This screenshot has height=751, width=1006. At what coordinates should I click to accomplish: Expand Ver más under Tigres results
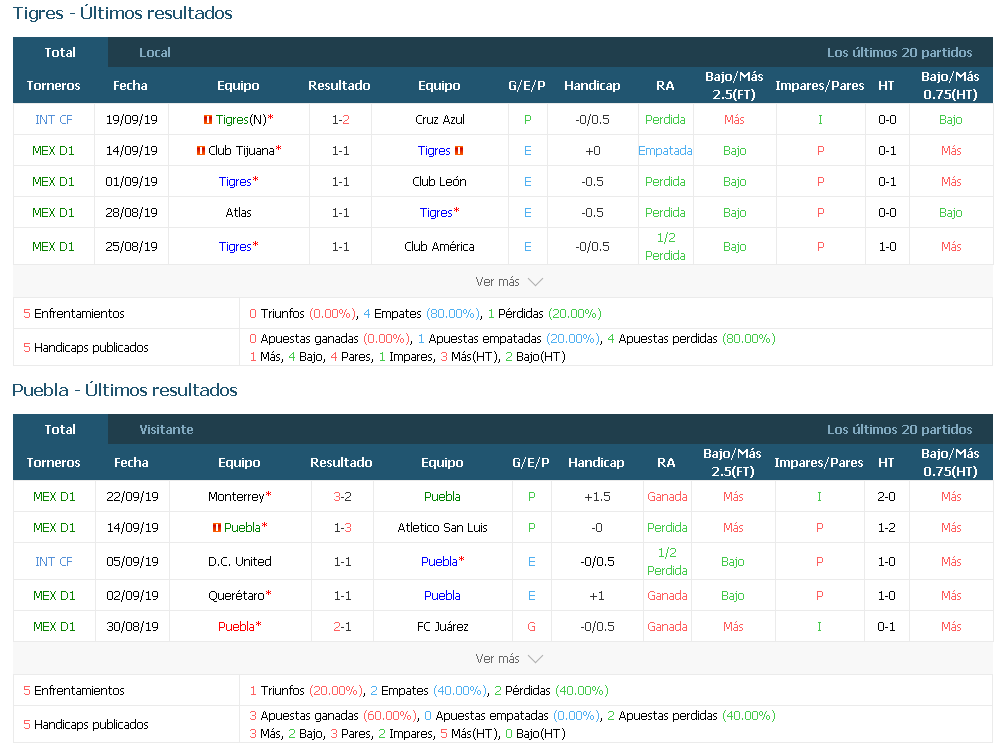click(x=509, y=282)
